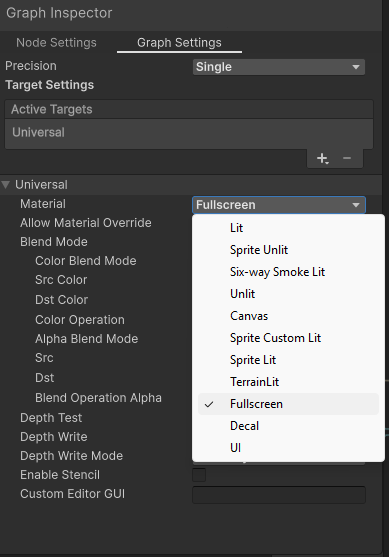Click the Custom Editor GUI input field
389x557 pixels.
tap(279, 494)
